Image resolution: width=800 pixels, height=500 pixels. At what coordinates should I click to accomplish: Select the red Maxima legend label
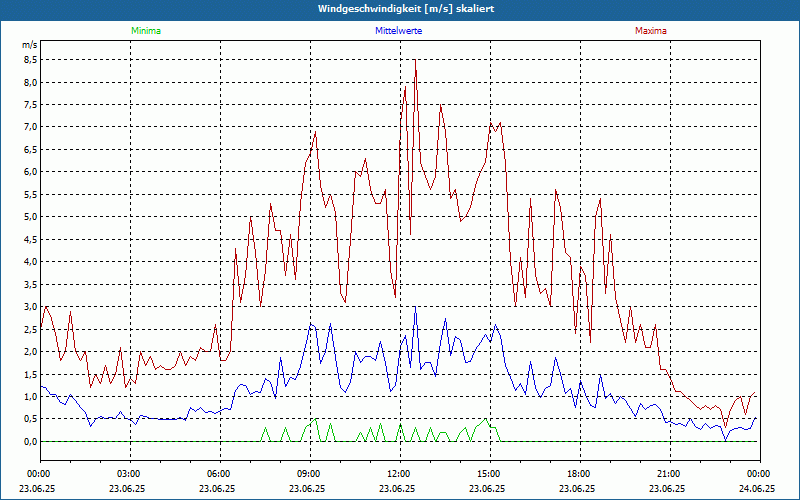click(650, 31)
